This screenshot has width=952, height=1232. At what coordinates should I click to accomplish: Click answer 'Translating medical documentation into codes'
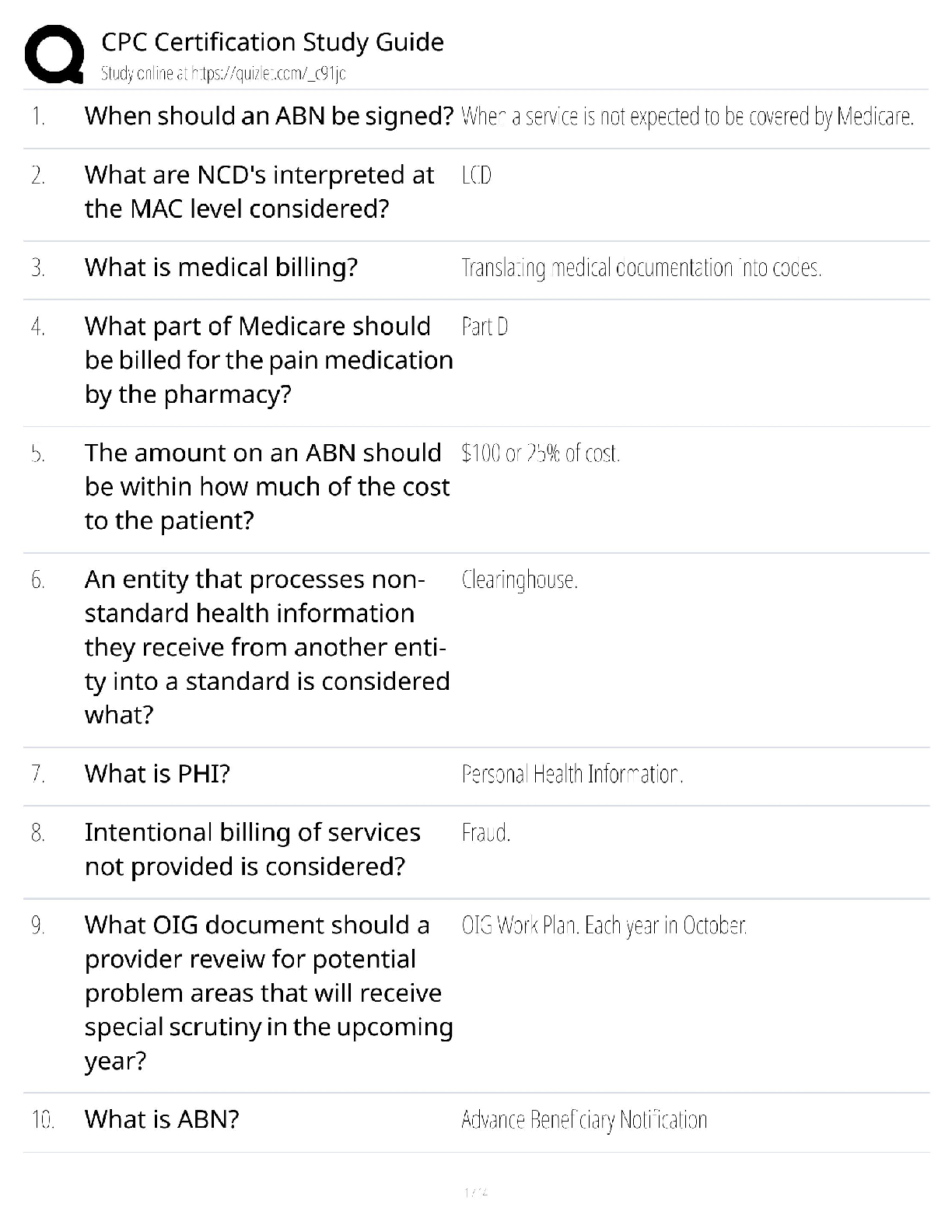pyautogui.click(x=641, y=268)
